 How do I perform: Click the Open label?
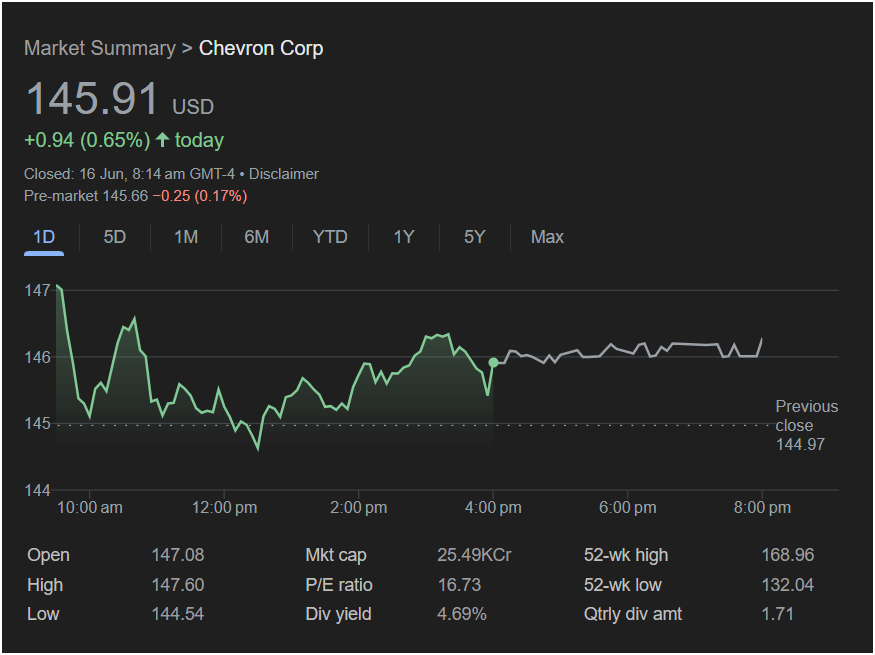(x=49, y=555)
